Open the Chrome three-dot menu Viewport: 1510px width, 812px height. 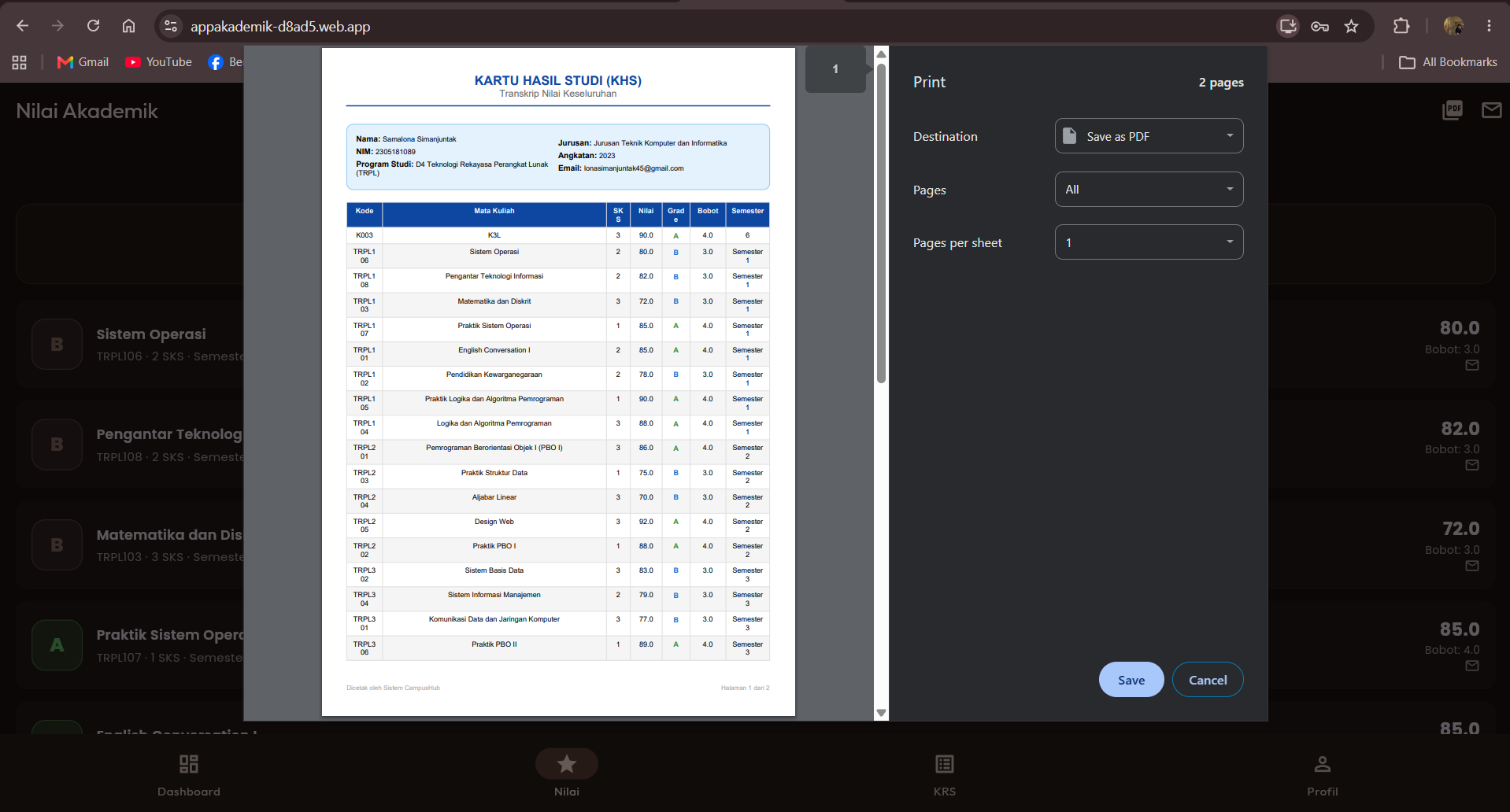click(1489, 26)
